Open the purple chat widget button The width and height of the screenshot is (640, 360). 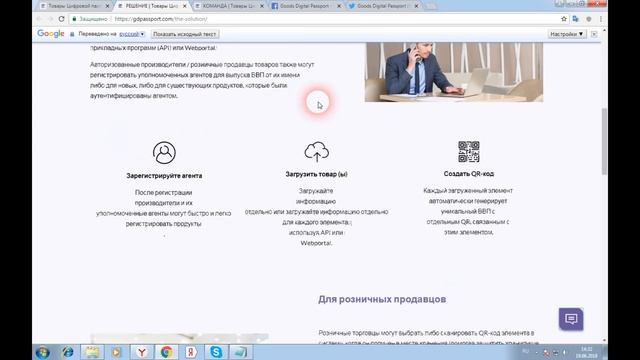tap(571, 319)
